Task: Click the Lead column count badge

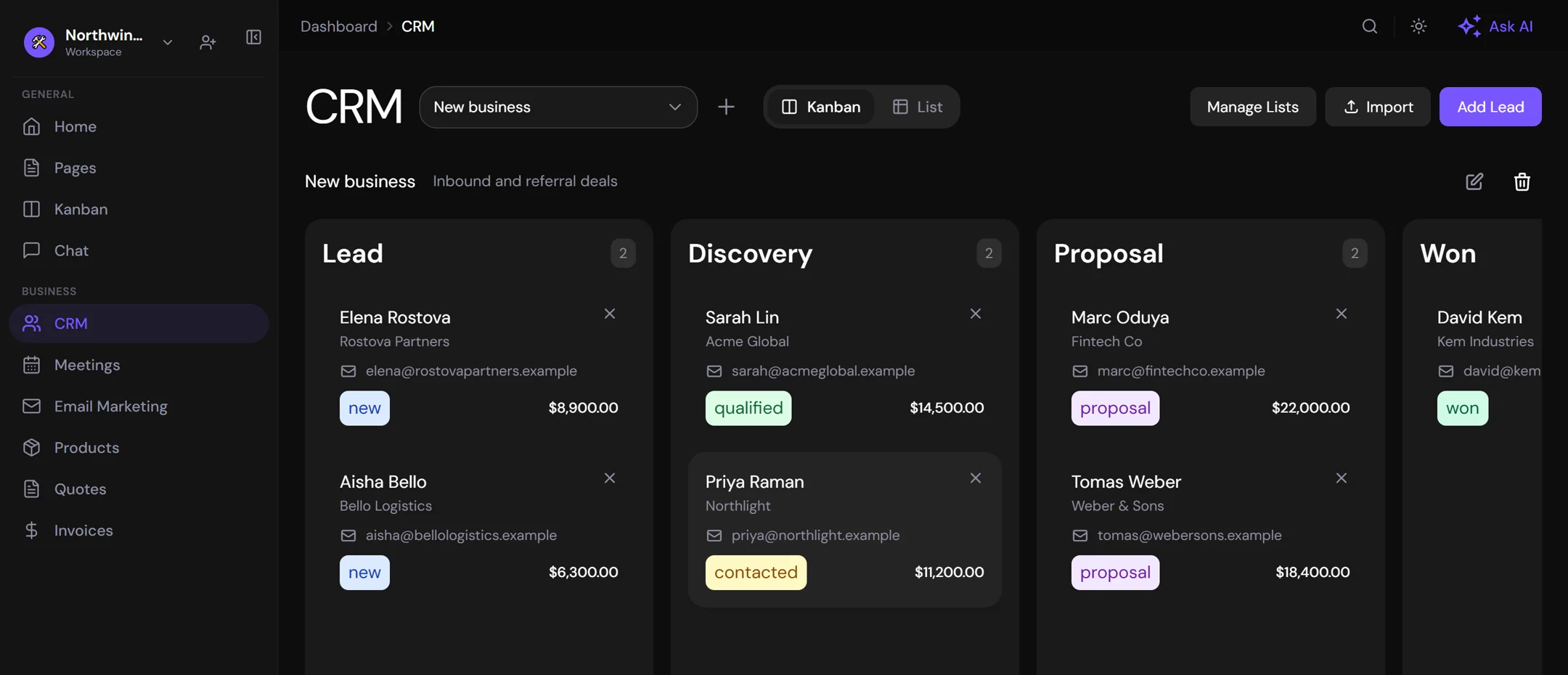Action: (623, 253)
